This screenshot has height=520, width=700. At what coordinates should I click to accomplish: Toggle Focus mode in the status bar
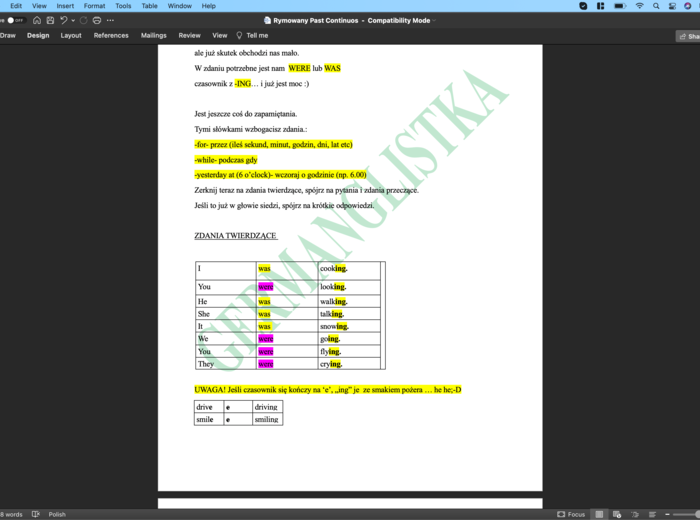coord(571,514)
